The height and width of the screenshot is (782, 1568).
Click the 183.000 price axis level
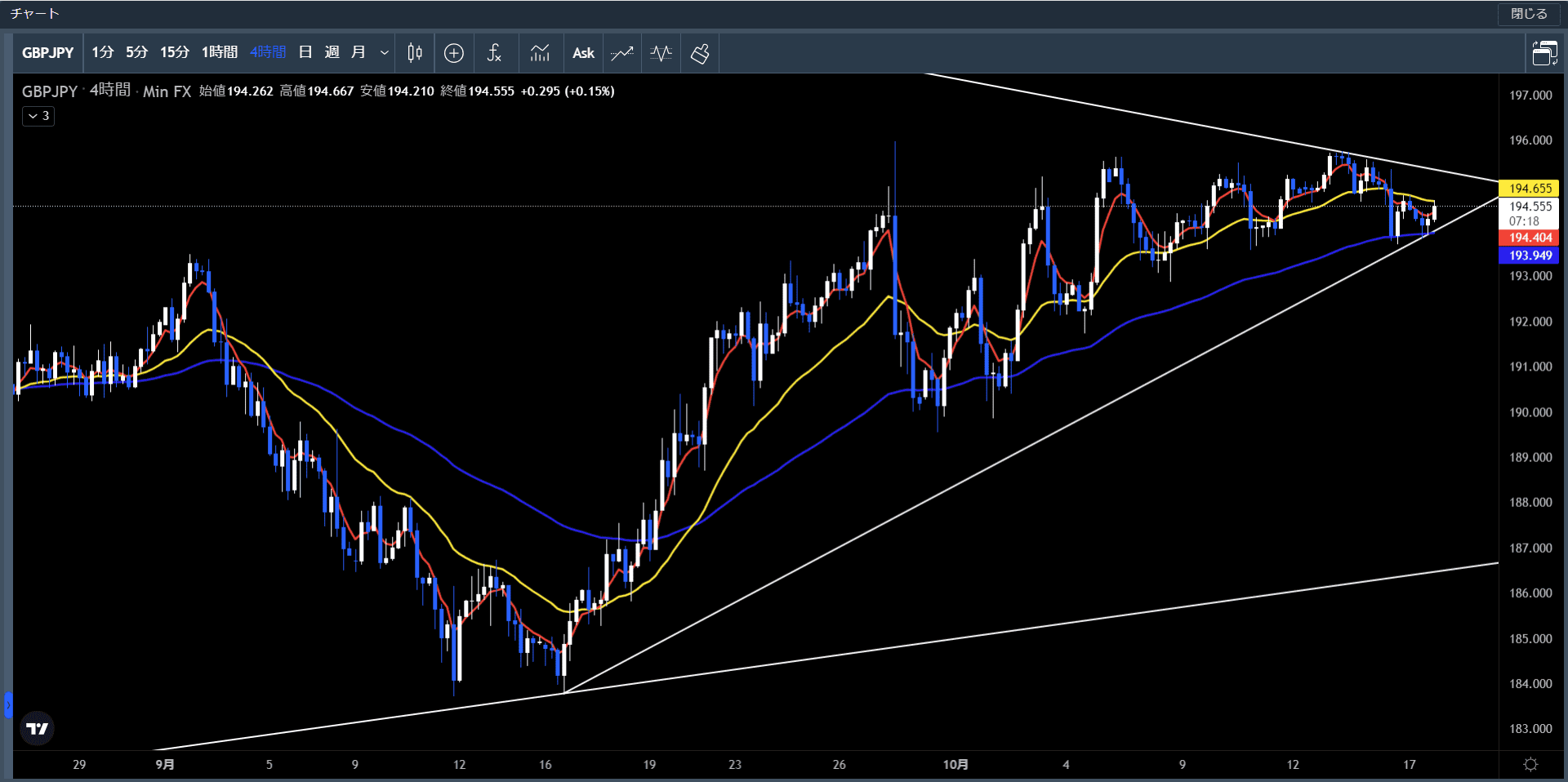pos(1530,728)
